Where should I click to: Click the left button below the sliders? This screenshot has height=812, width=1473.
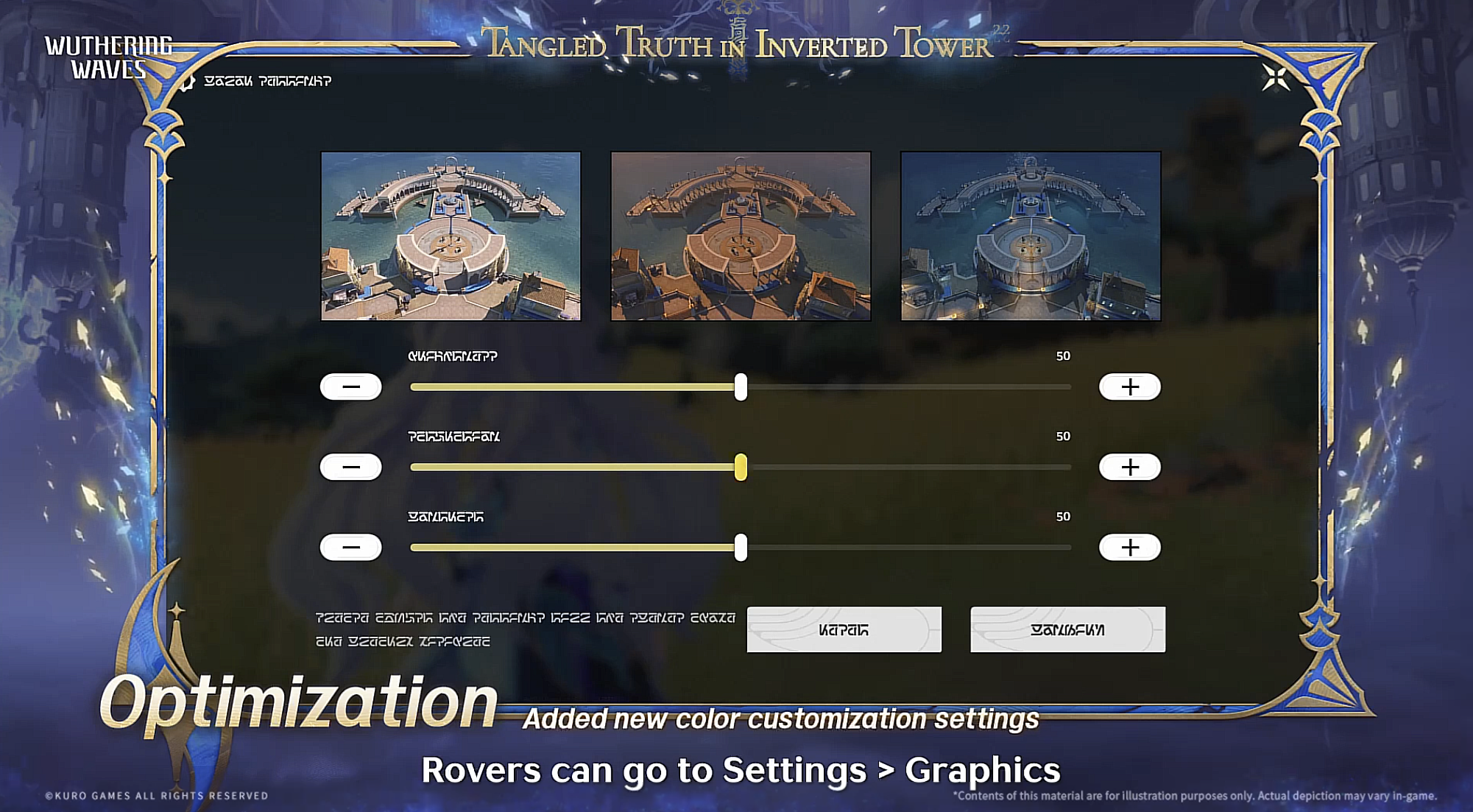coord(844,629)
